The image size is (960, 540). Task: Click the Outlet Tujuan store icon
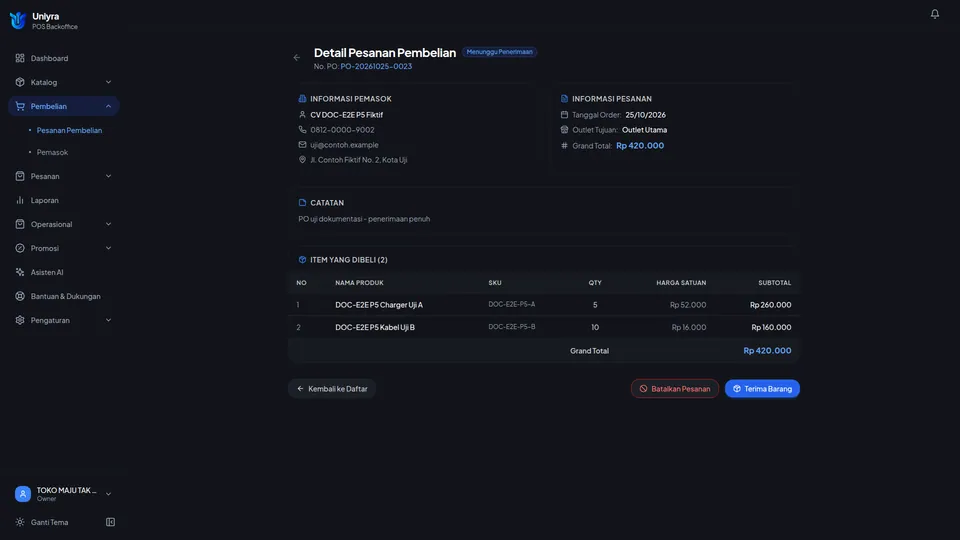pos(564,130)
